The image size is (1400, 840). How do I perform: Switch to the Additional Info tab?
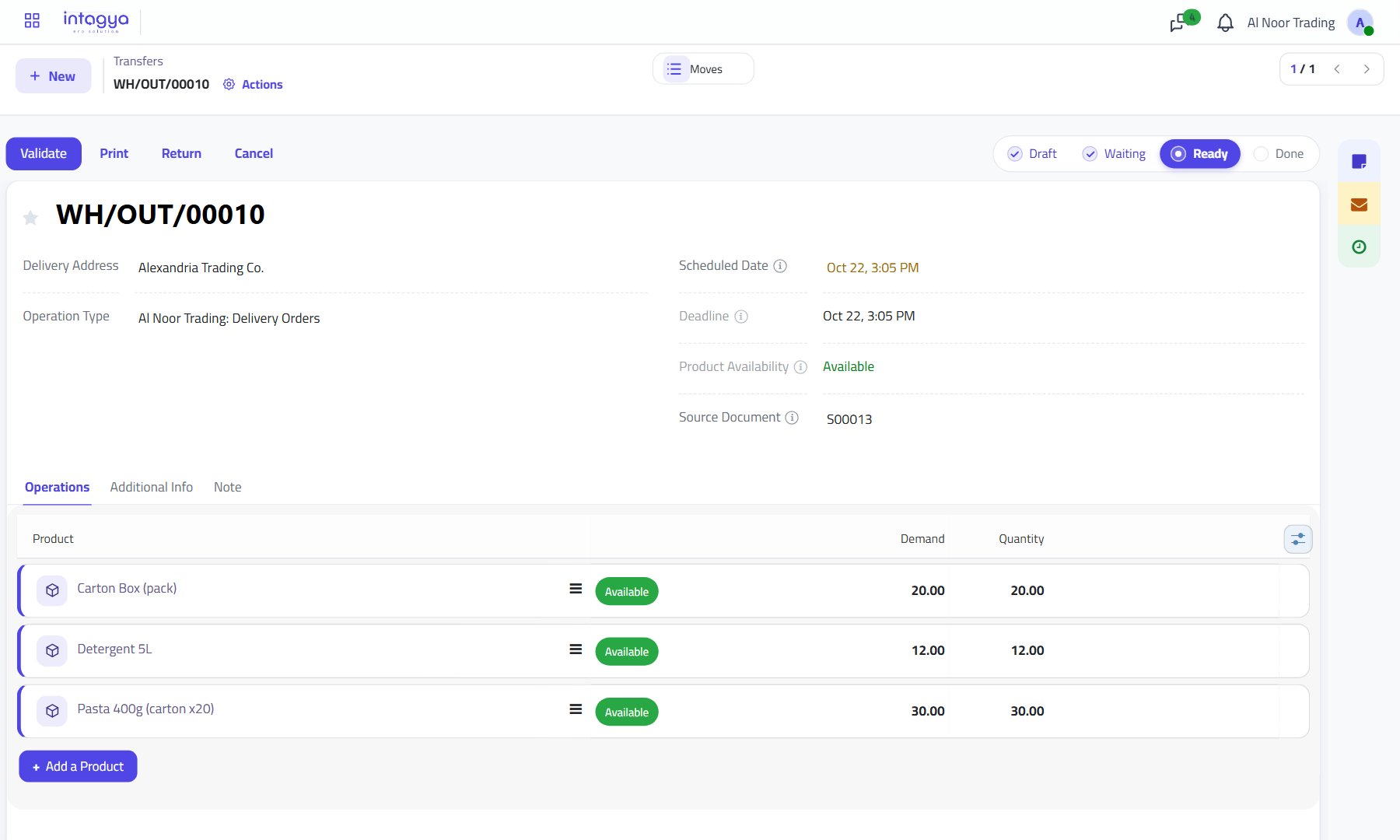(x=152, y=488)
